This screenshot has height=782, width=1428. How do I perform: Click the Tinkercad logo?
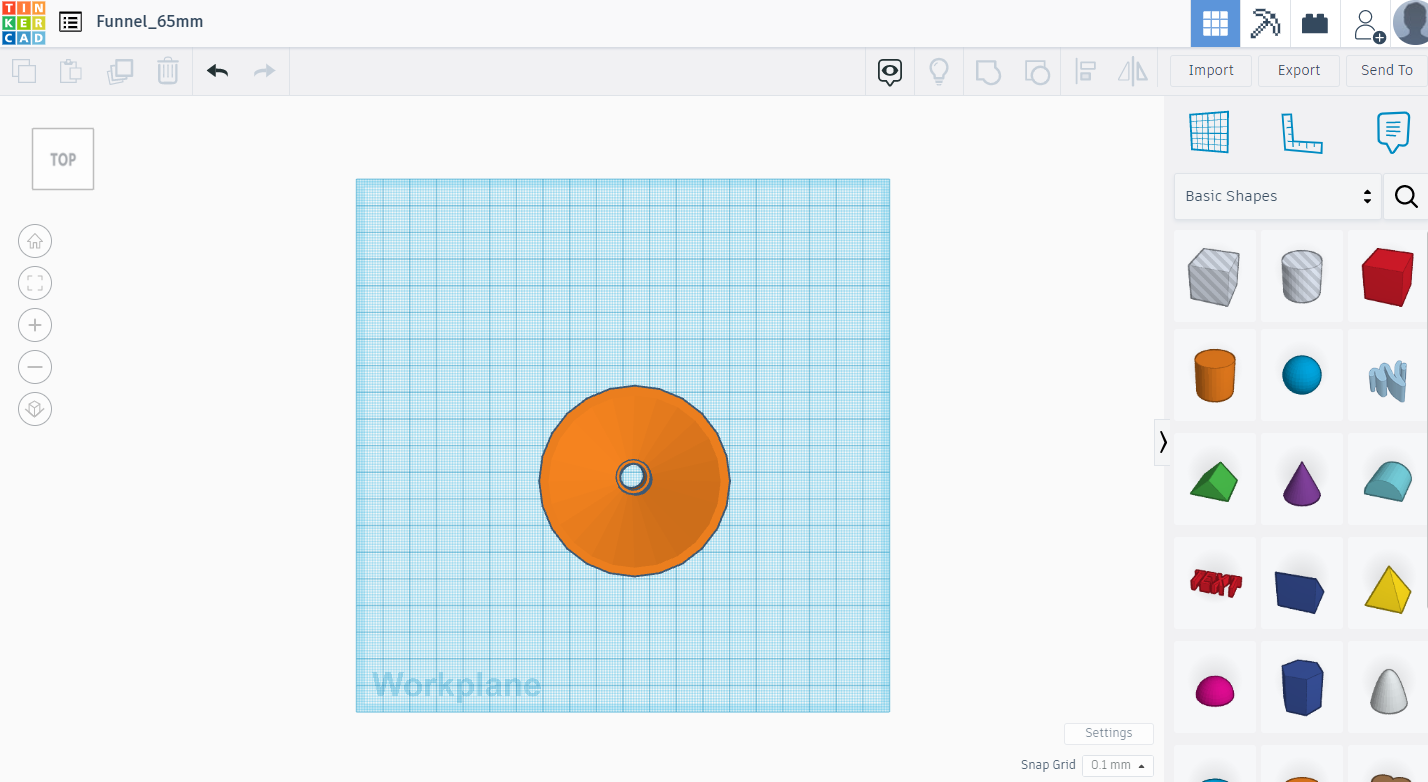[x=23, y=23]
